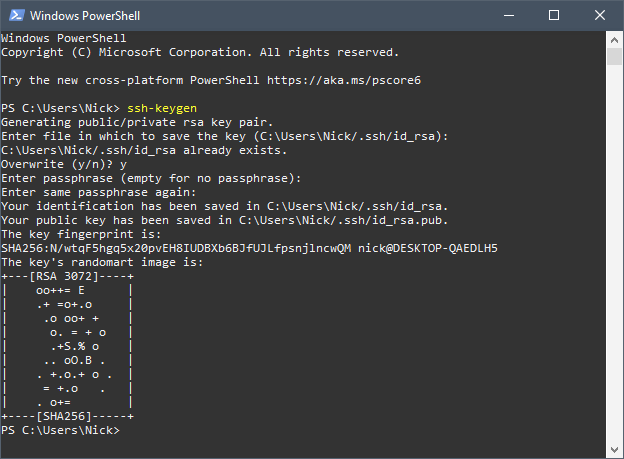Screen dimensions: 624x459
Task: Click the Windows PowerShell title text
Action: pos(85,16)
